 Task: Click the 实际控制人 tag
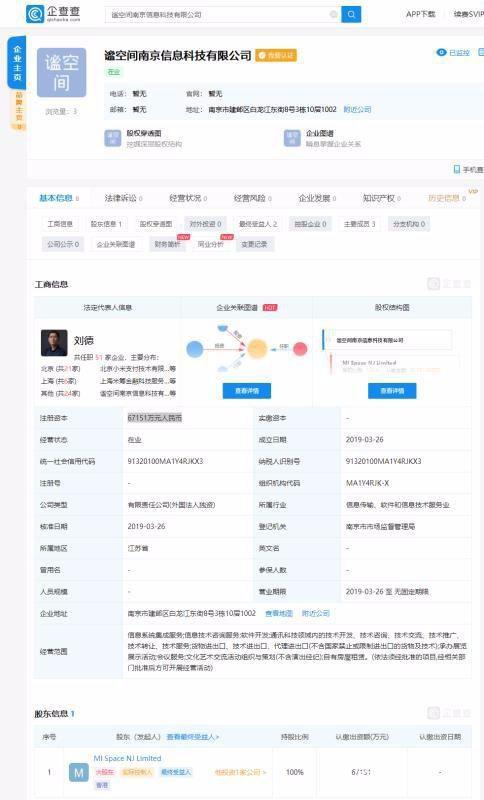click(x=137, y=772)
